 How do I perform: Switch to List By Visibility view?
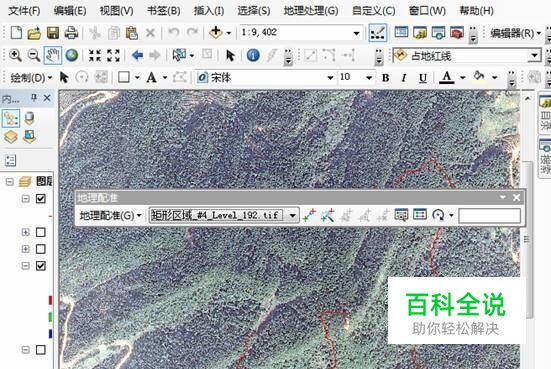click(11, 137)
